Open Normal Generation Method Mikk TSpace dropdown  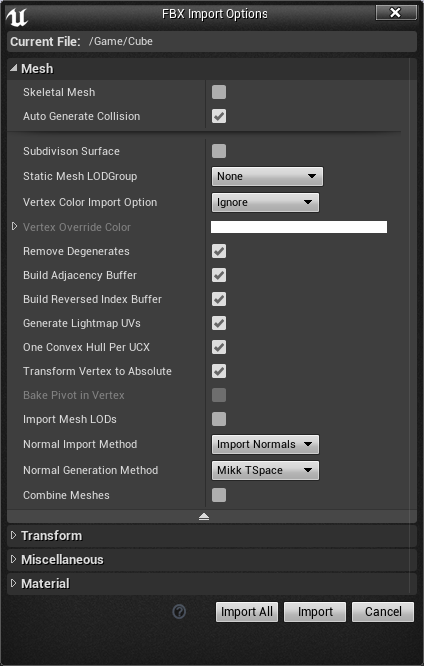tap(265, 470)
